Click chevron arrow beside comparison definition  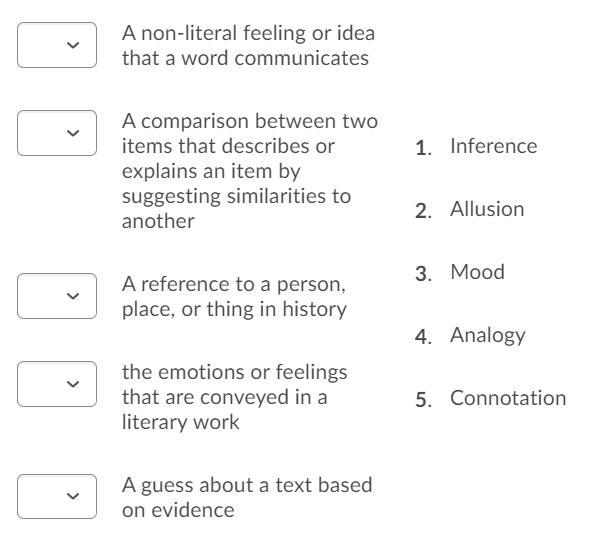(x=73, y=133)
